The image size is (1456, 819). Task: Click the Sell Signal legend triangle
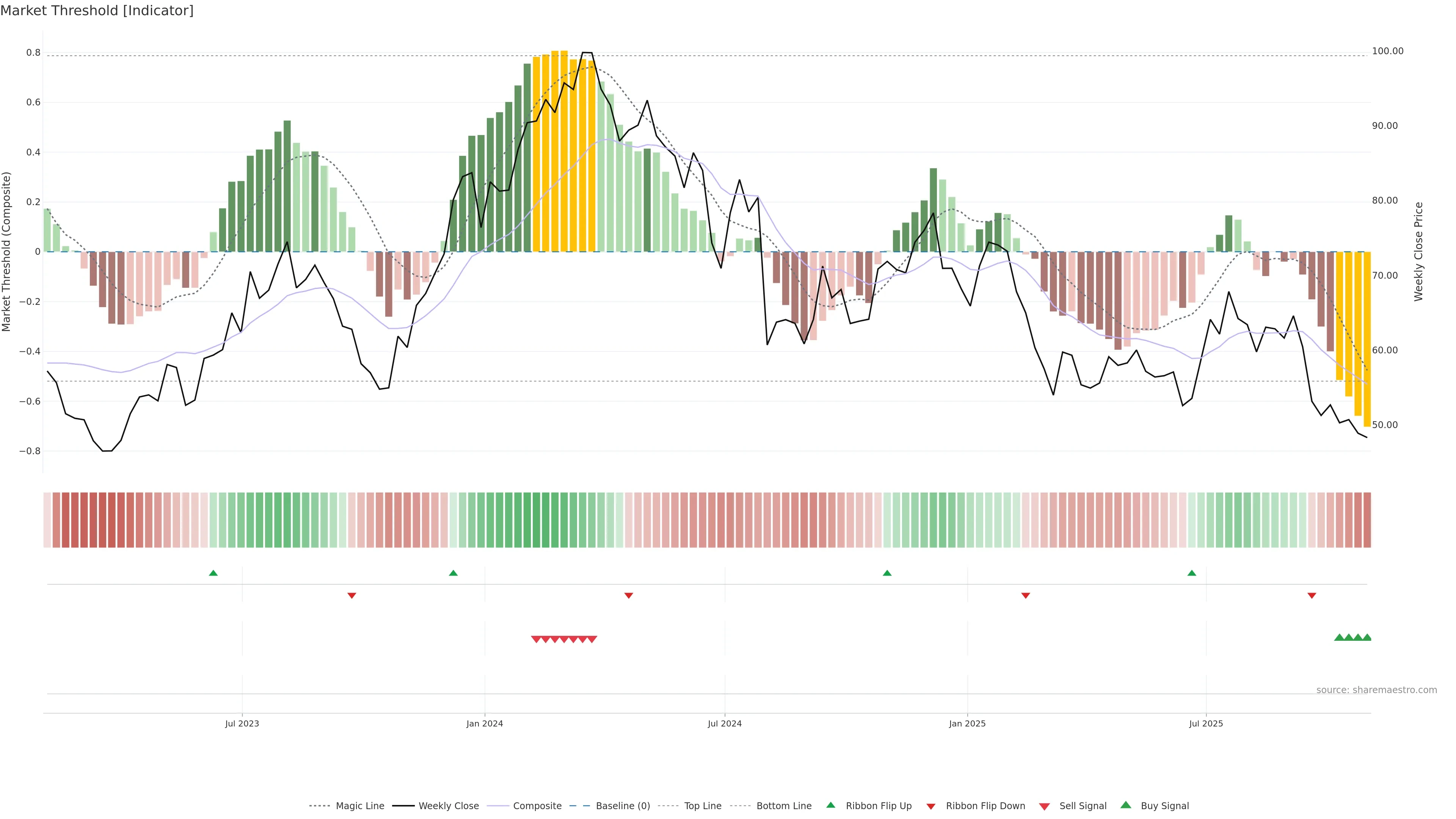click(x=1045, y=806)
